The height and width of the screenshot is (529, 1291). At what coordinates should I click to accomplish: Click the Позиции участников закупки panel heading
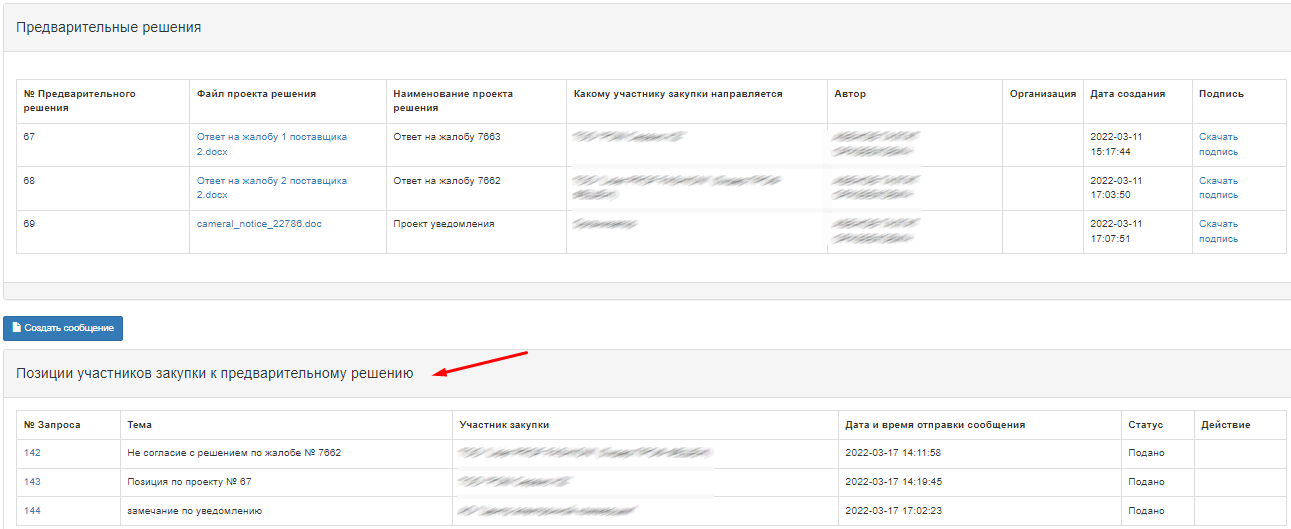pos(214,374)
